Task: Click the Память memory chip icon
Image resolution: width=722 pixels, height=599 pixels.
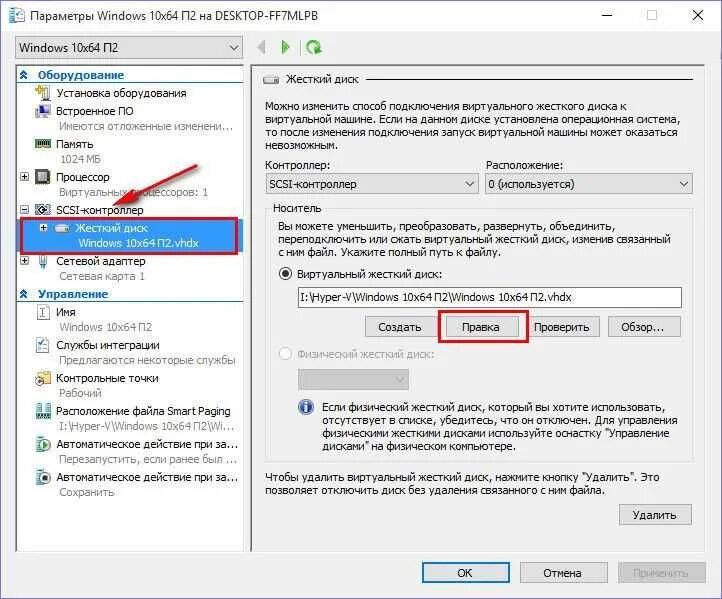Action: (x=43, y=144)
